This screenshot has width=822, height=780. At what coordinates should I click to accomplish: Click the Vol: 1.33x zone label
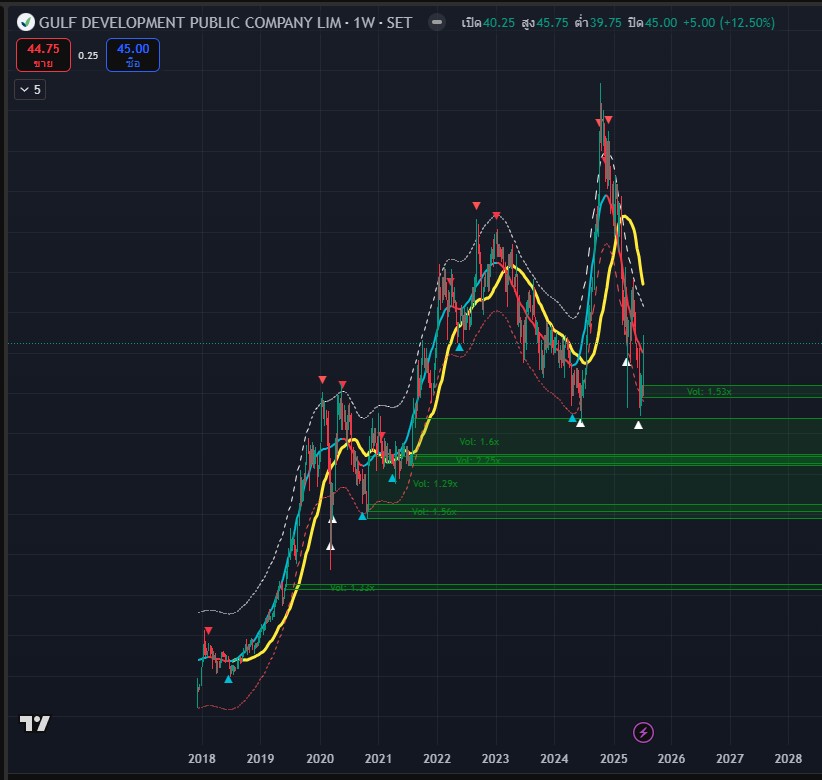[x=352, y=588]
